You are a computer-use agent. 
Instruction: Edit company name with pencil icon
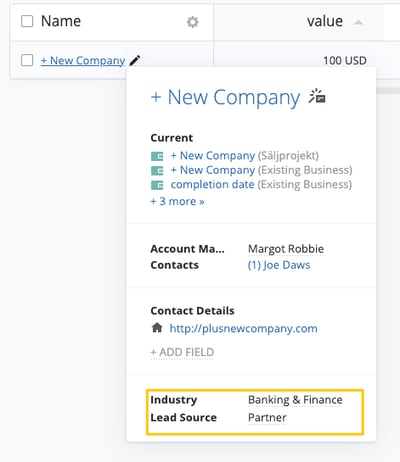135,60
